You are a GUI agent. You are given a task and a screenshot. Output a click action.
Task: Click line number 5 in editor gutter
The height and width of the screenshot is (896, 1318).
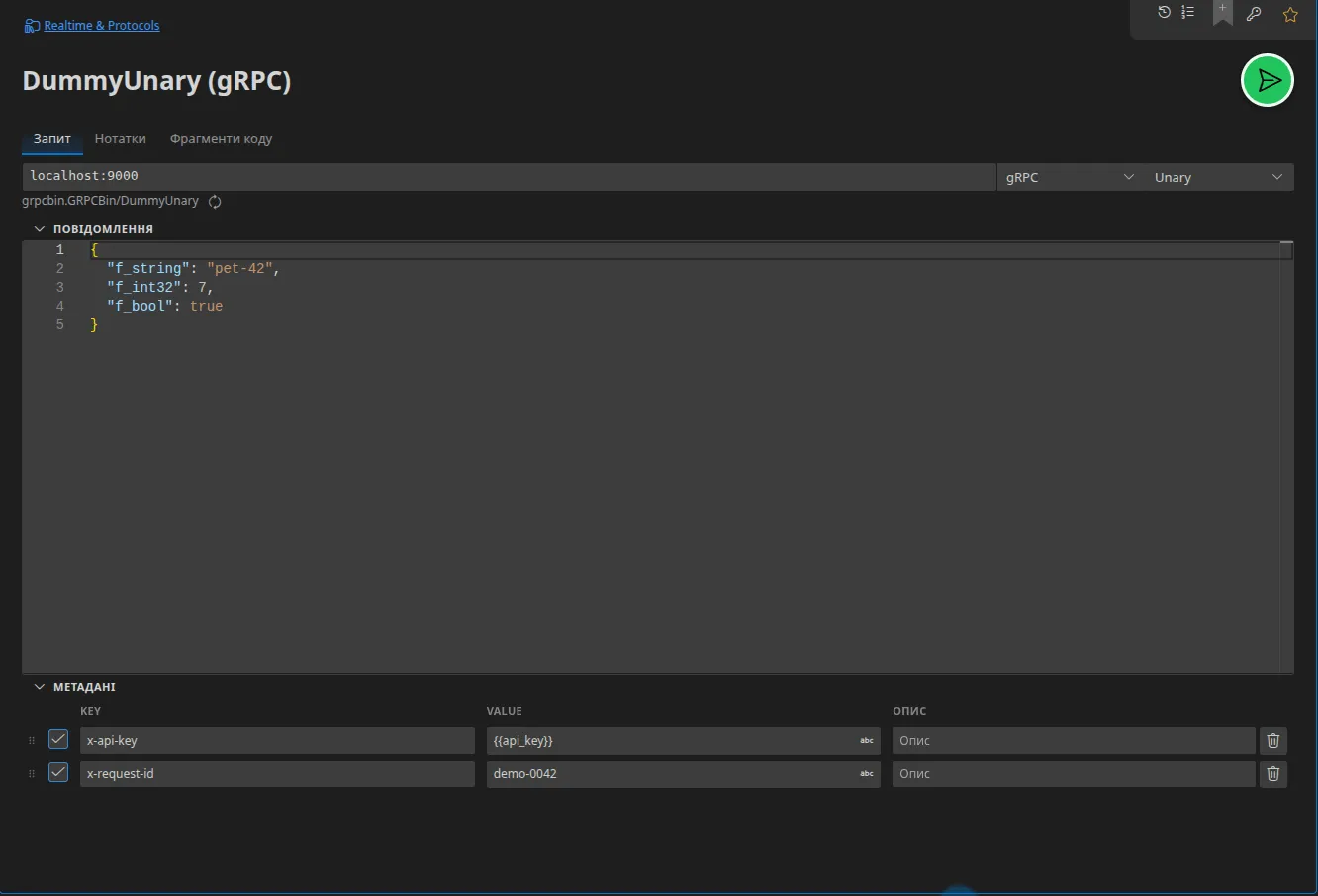pos(59,325)
